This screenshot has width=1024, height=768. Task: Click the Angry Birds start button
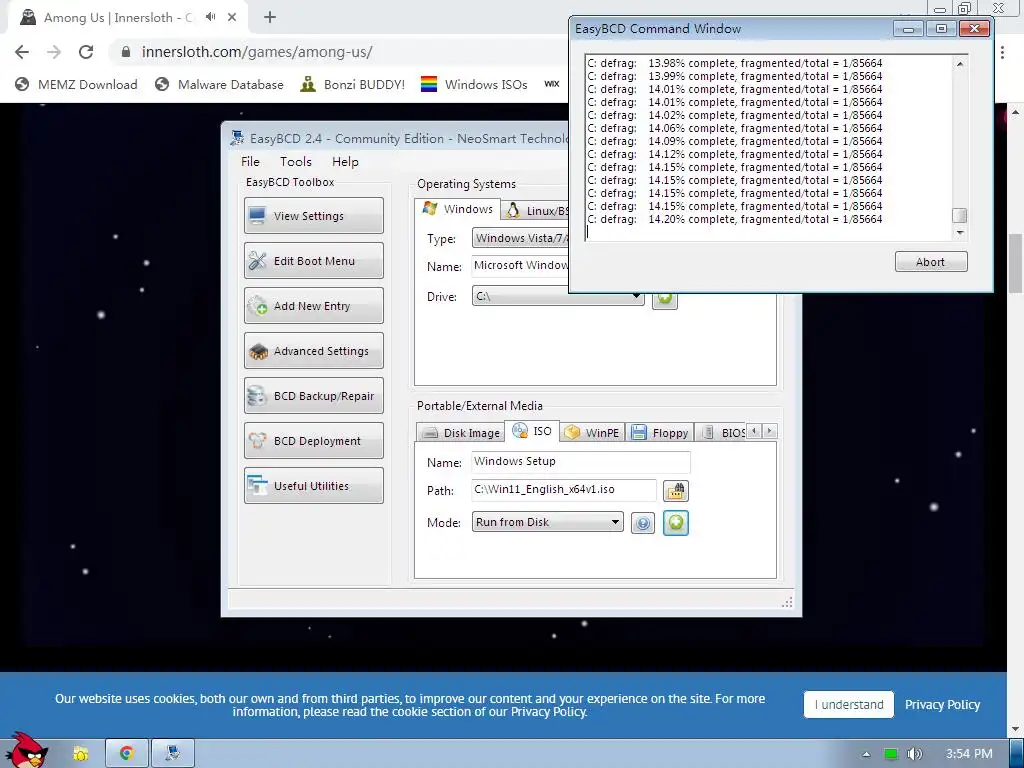tap(27, 750)
